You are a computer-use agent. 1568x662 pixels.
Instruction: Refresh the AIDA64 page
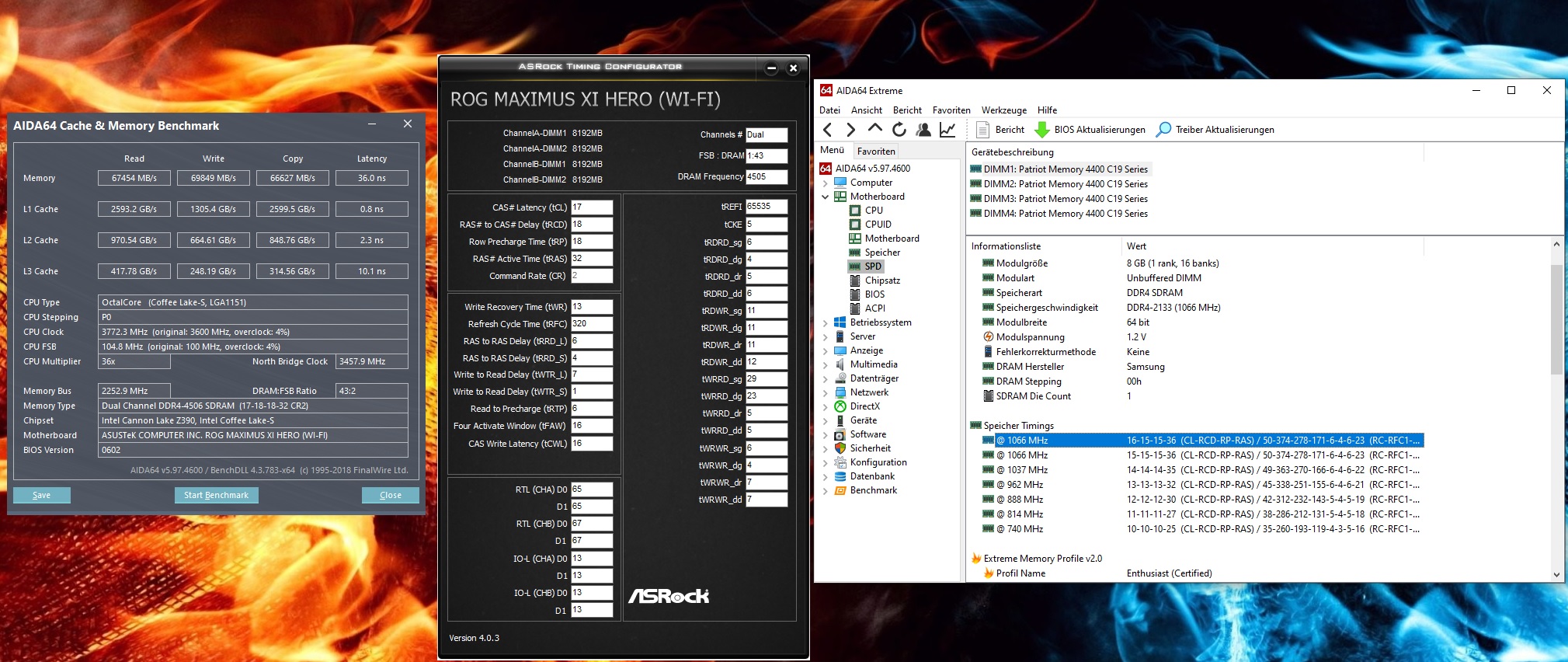(x=899, y=130)
